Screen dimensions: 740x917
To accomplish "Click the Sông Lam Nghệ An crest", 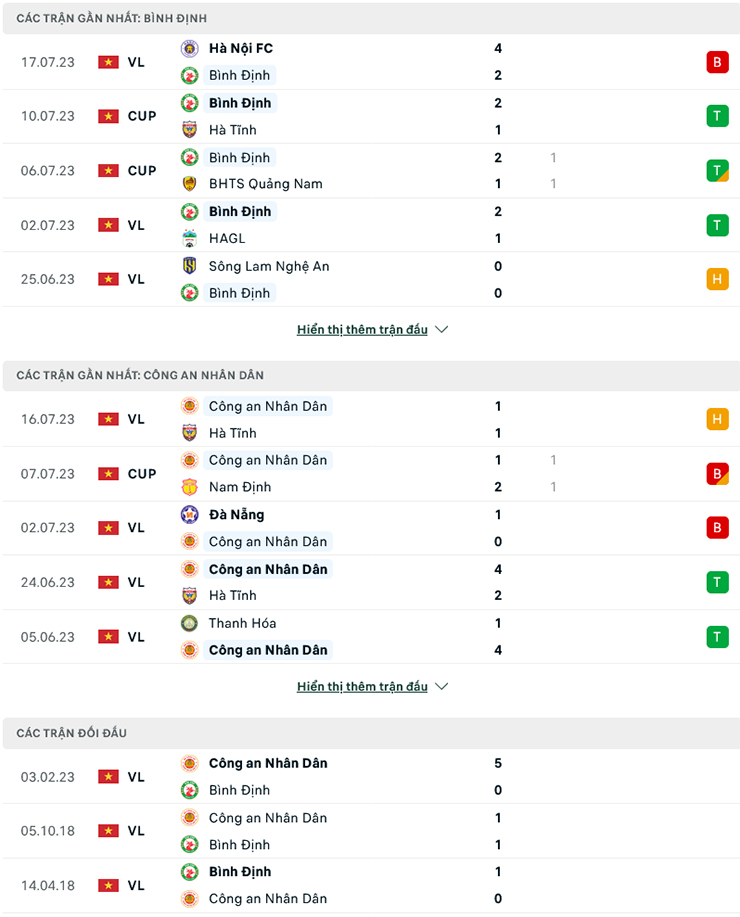I will 189,266.
